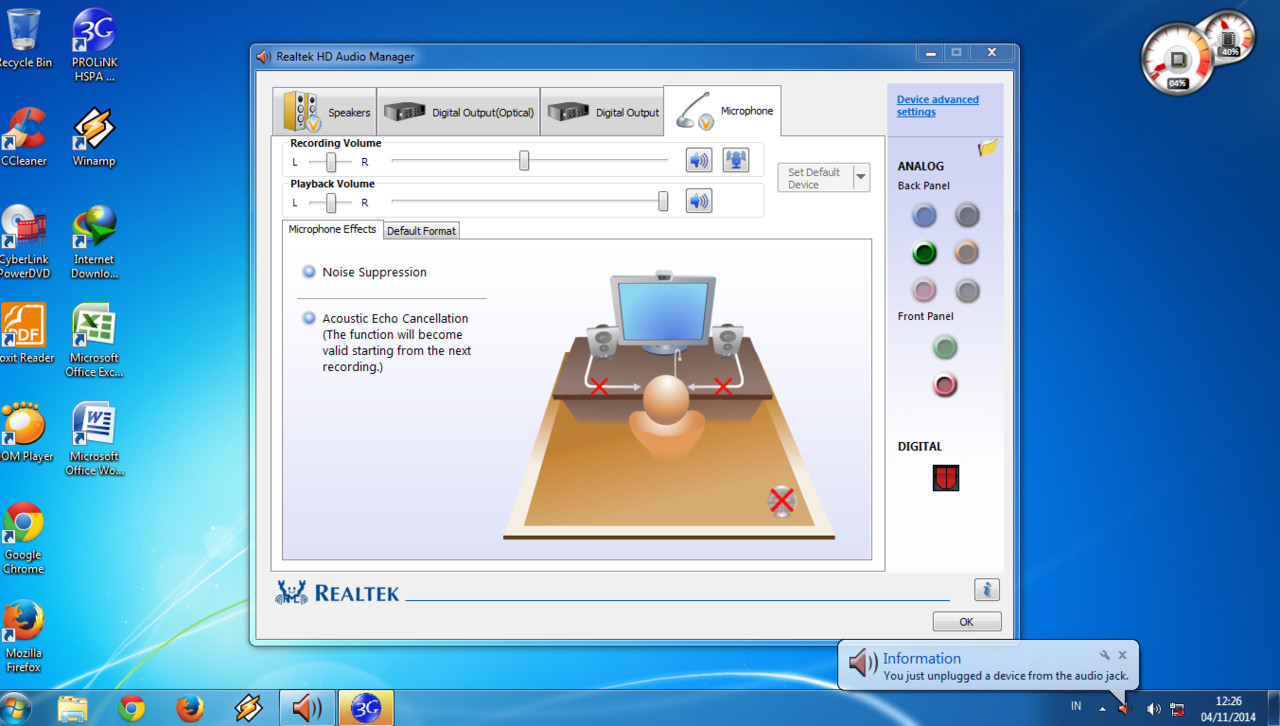Open Windows Explorer from taskbar
The height and width of the screenshot is (726, 1280).
pos(73,708)
